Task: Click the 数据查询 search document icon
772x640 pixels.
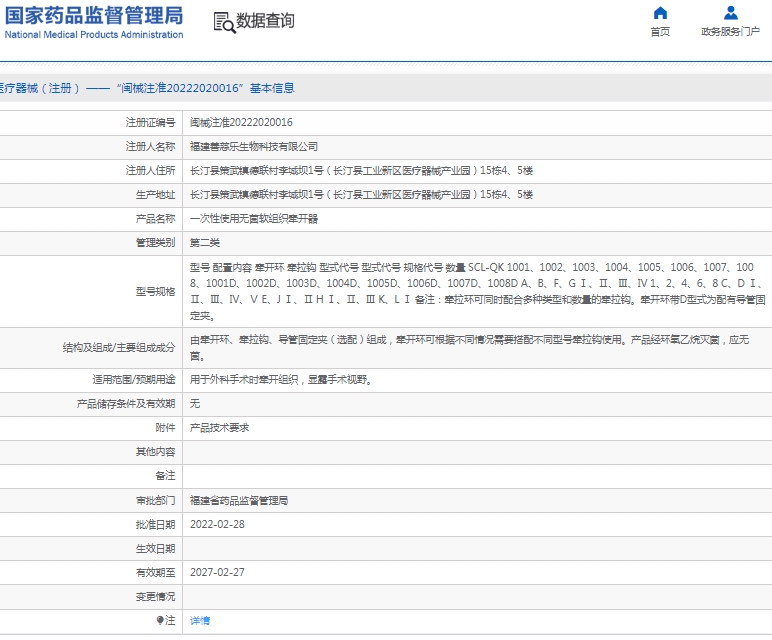Action: click(225, 23)
